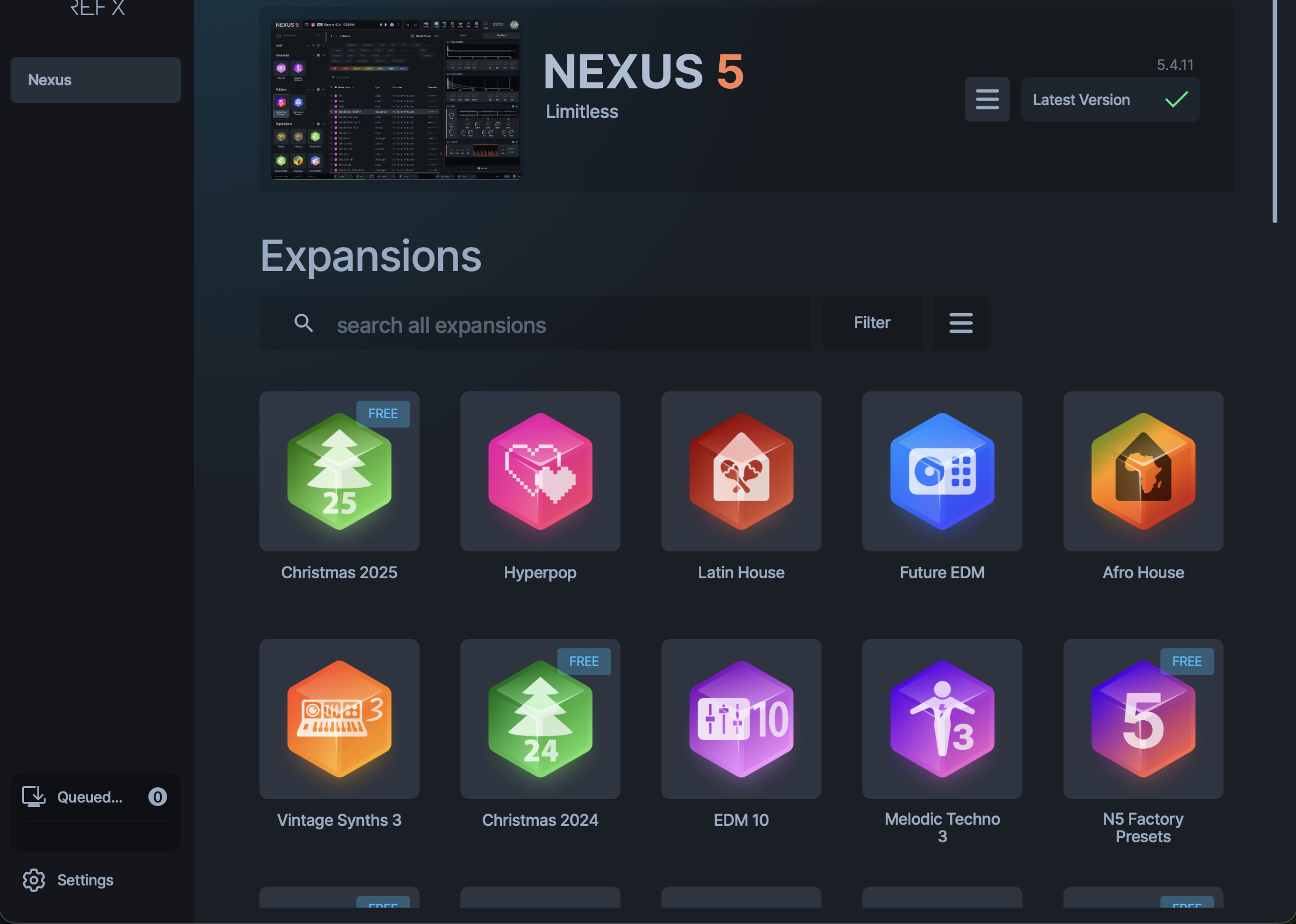The width and height of the screenshot is (1296, 924).
Task: Click the Latin House expansion icon
Action: [740, 471]
